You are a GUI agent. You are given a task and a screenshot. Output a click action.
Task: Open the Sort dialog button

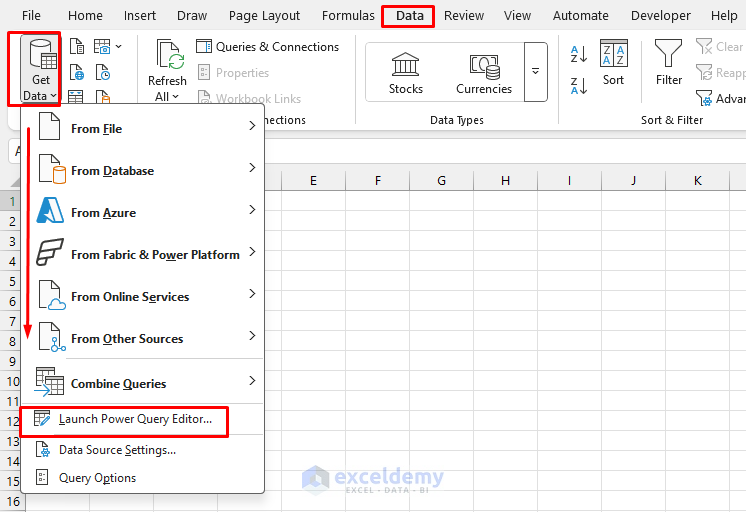(x=614, y=62)
